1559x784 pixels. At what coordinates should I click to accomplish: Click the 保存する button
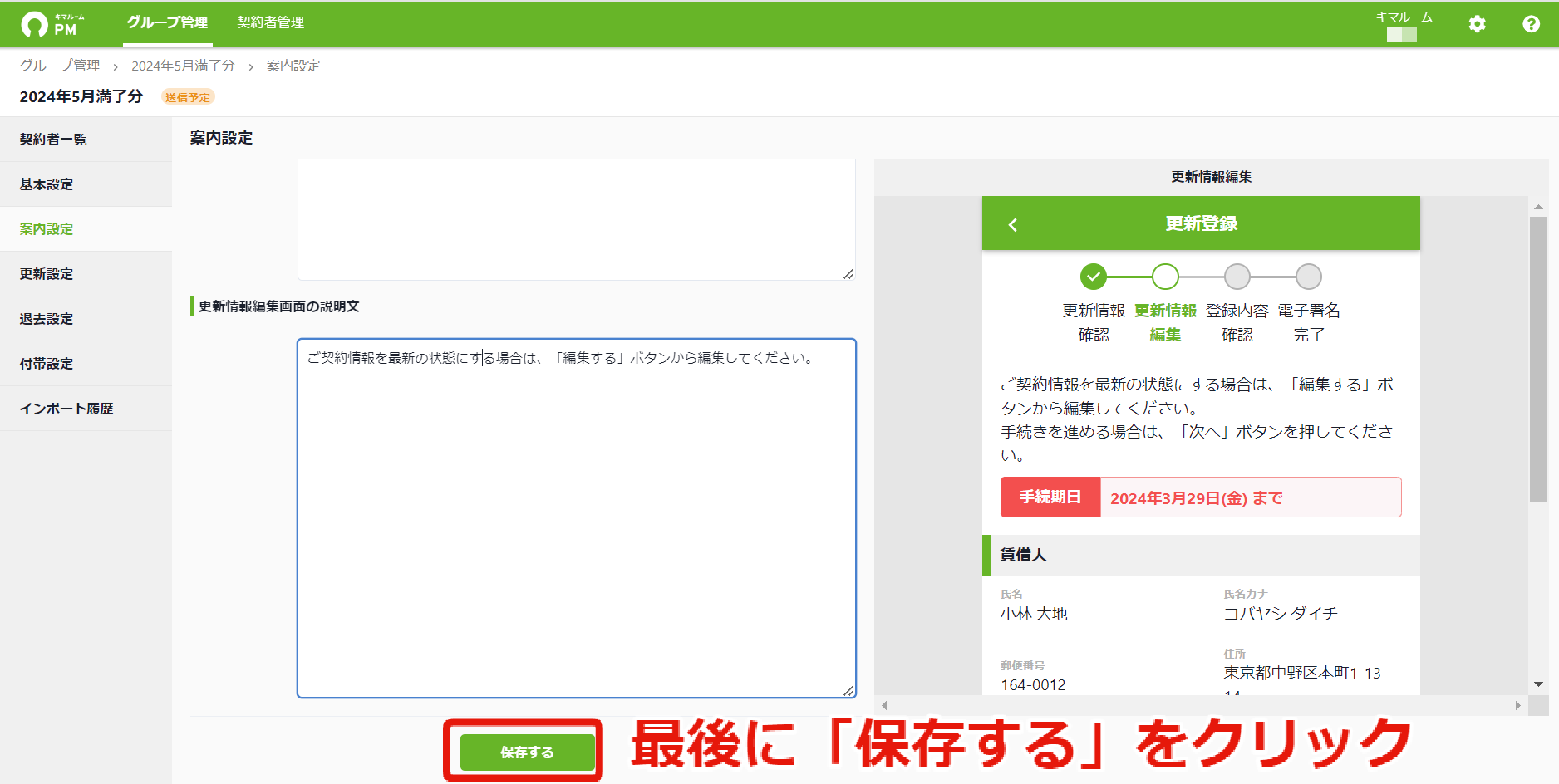[x=527, y=752]
